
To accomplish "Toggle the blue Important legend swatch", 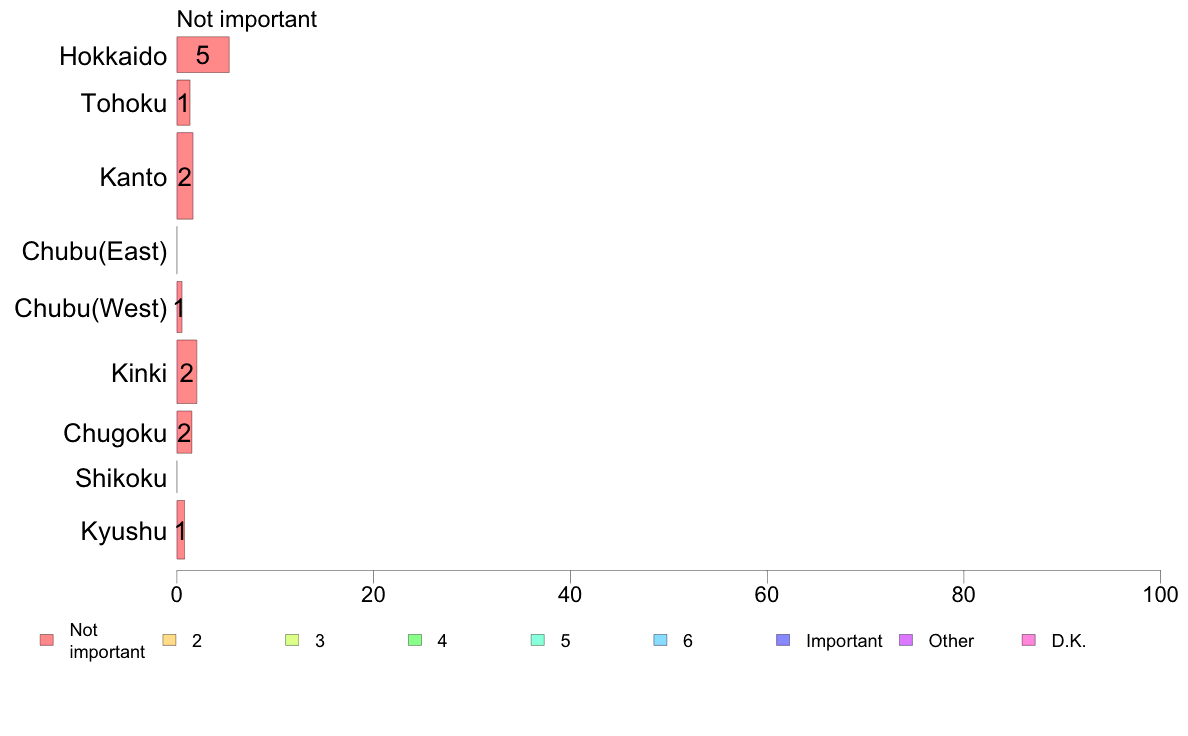I will click(783, 641).
